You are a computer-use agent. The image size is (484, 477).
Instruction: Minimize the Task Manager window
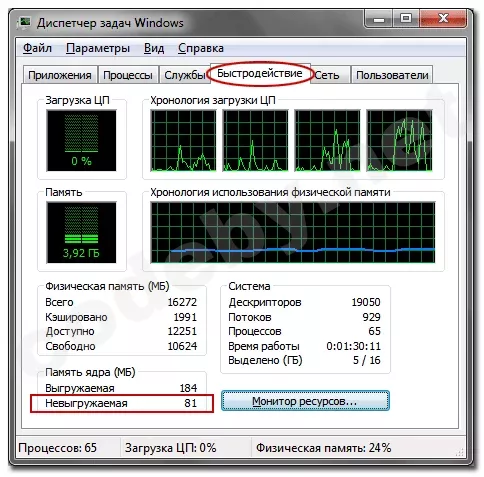click(x=379, y=19)
